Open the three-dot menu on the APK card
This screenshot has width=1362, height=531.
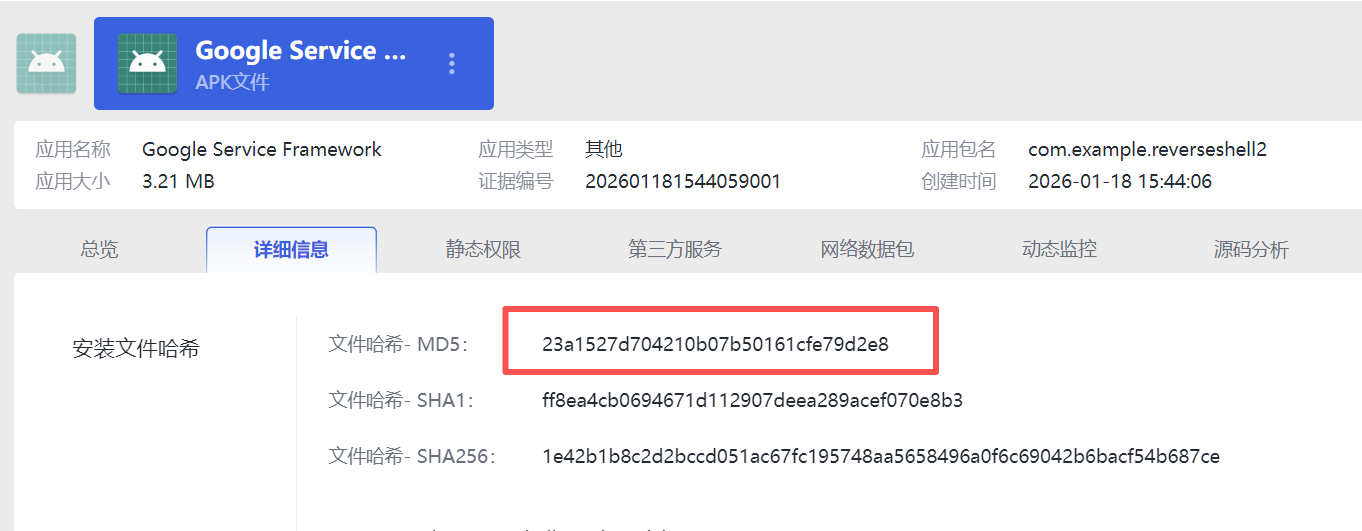[x=452, y=64]
